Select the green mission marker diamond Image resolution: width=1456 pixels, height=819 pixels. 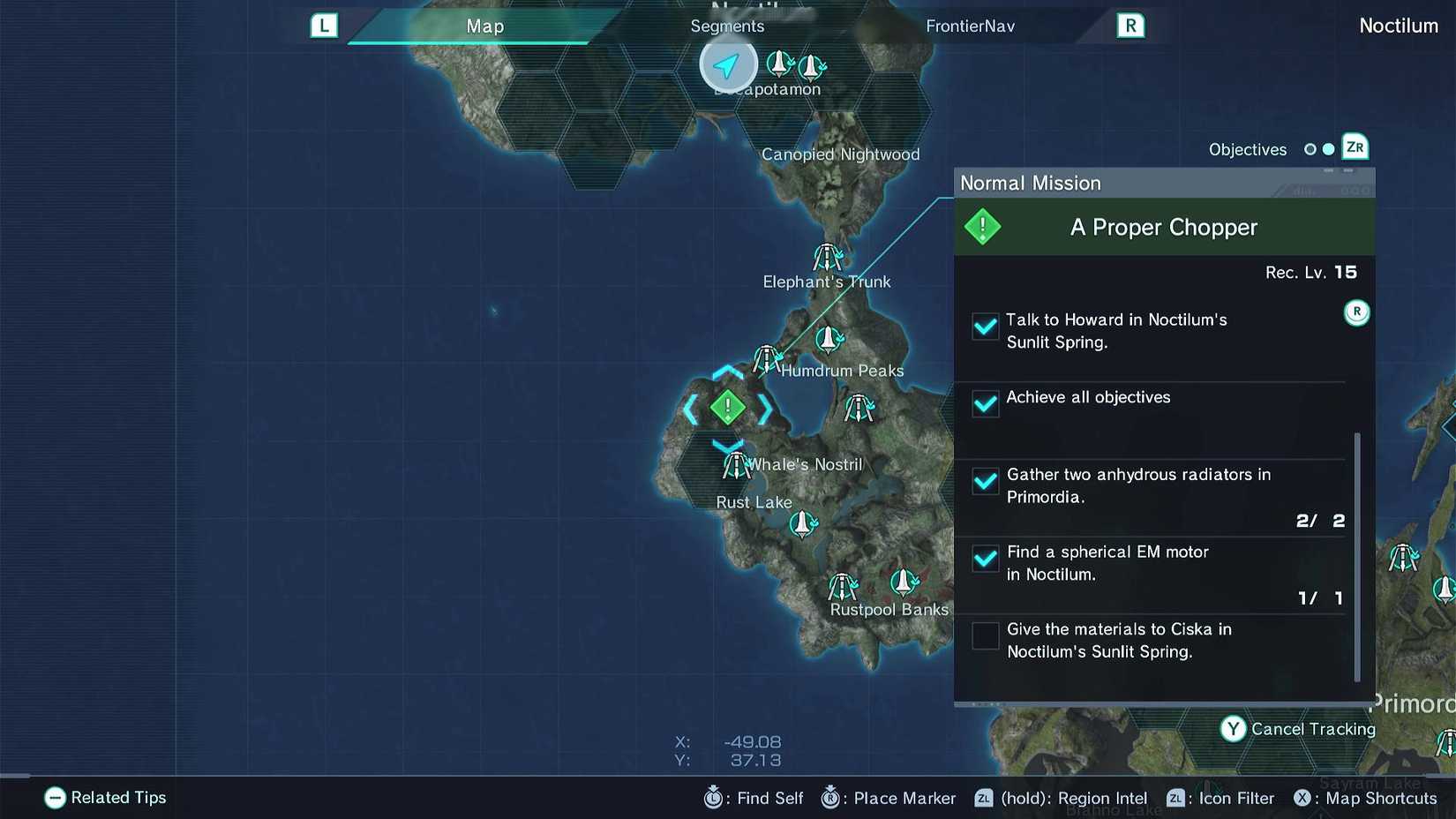[727, 407]
